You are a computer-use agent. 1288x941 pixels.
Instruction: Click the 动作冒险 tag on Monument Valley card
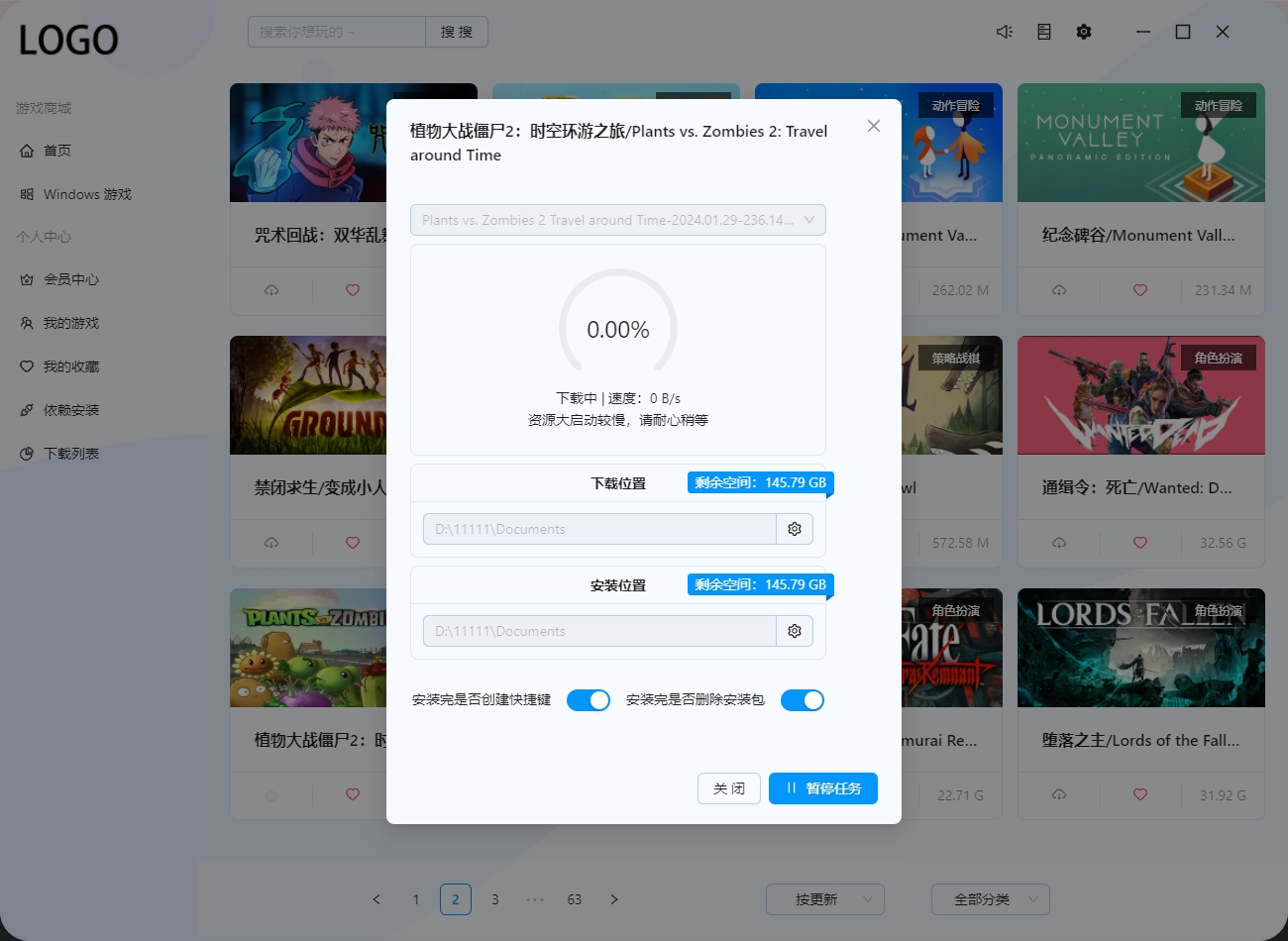tap(1219, 105)
